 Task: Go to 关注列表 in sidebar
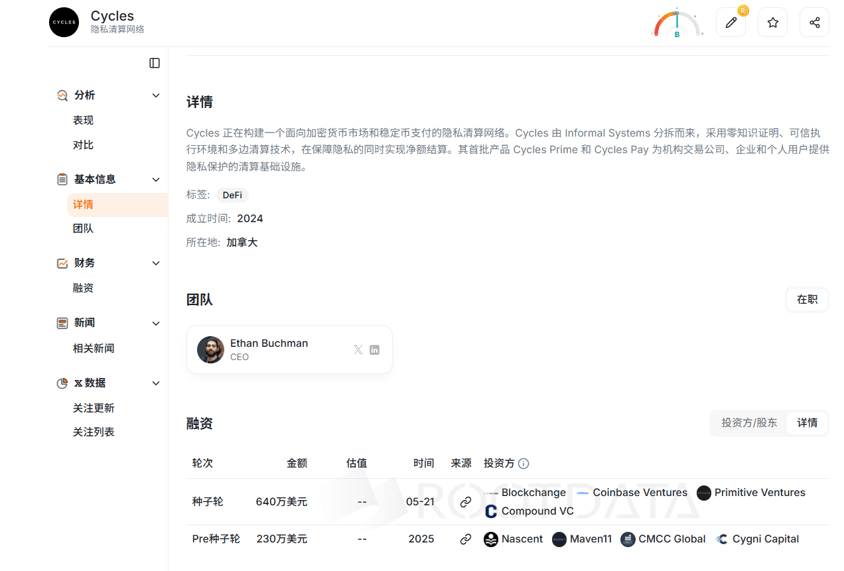pyautogui.click(x=94, y=432)
